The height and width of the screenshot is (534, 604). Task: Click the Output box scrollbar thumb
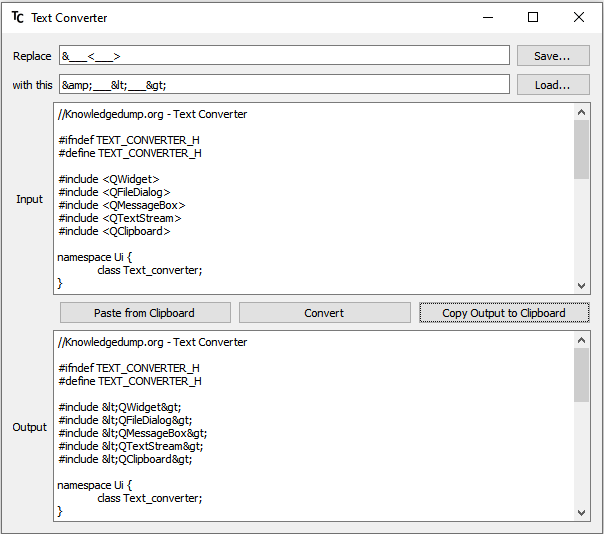[581, 377]
